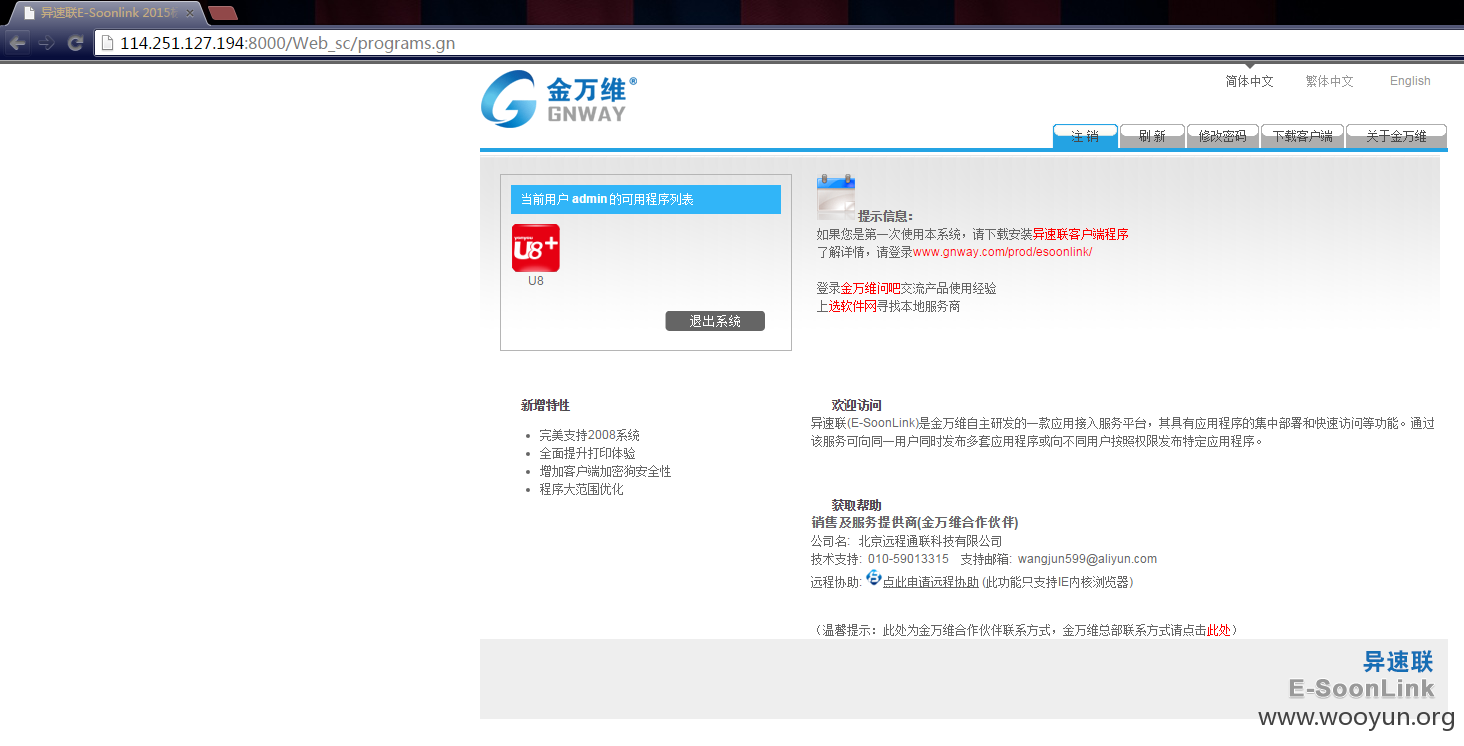Click the email wangjun599@aliyun.com
The height and width of the screenshot is (746, 1464).
click(1087, 559)
